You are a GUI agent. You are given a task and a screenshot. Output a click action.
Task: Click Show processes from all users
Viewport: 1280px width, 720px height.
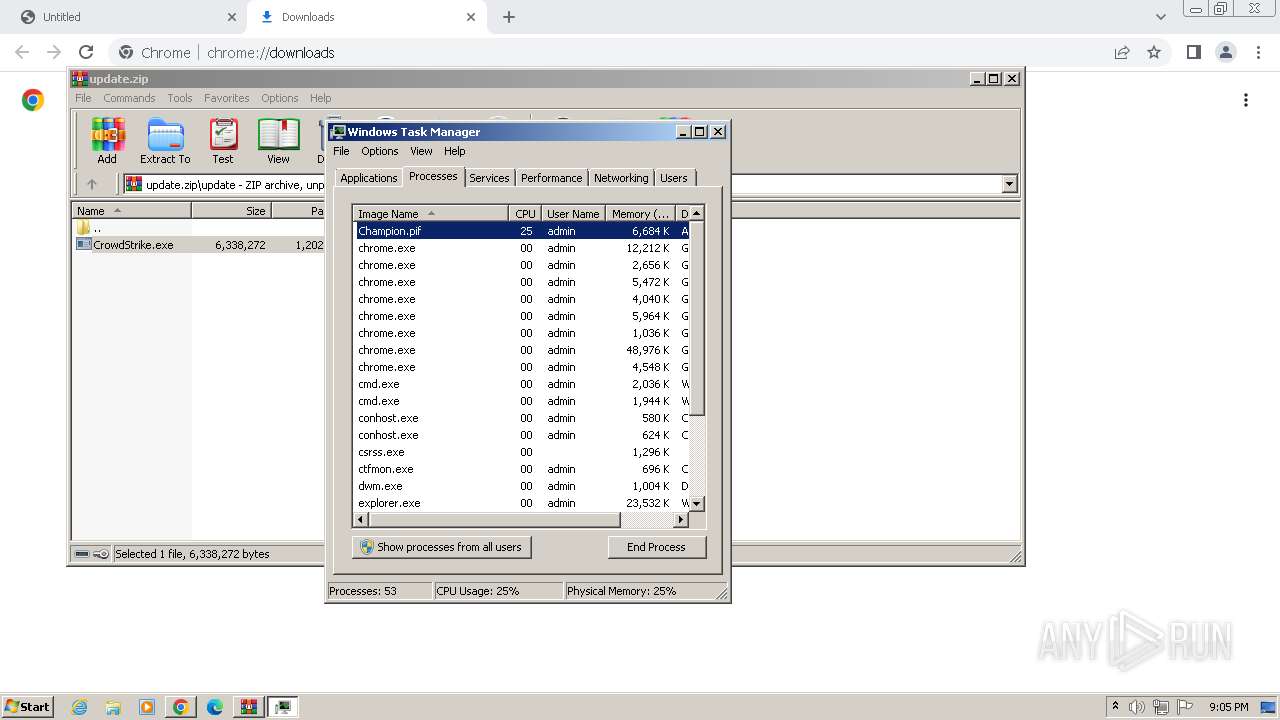coord(441,547)
